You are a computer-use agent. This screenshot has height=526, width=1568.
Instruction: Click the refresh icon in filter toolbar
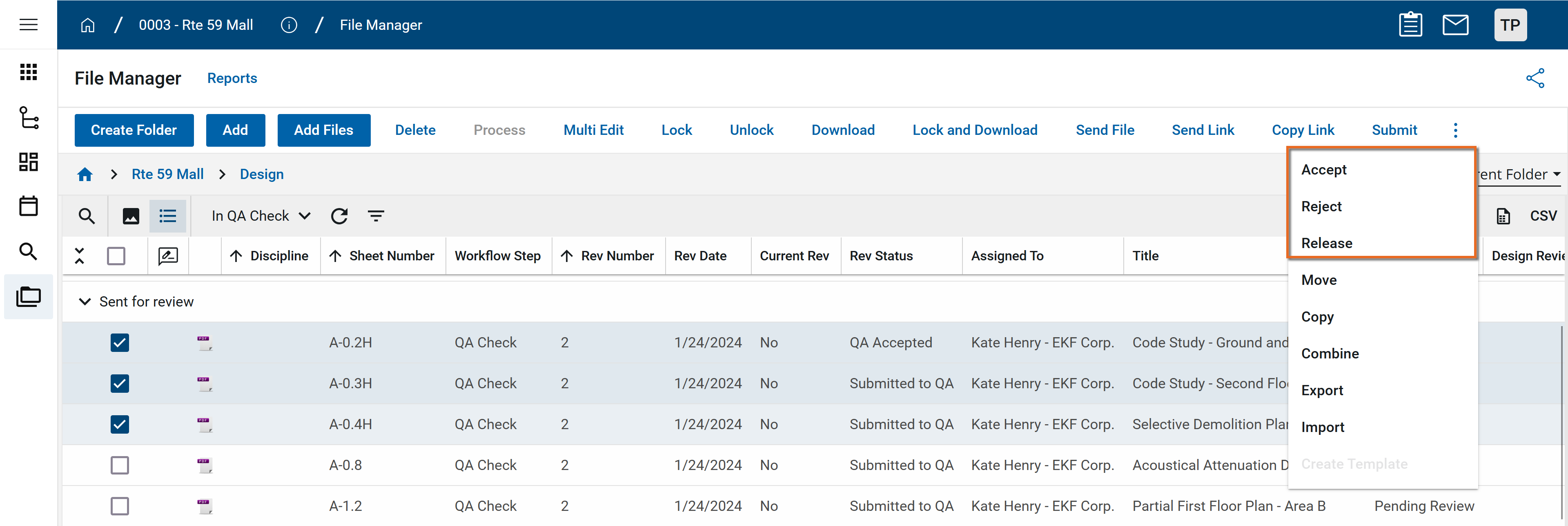[x=339, y=216]
